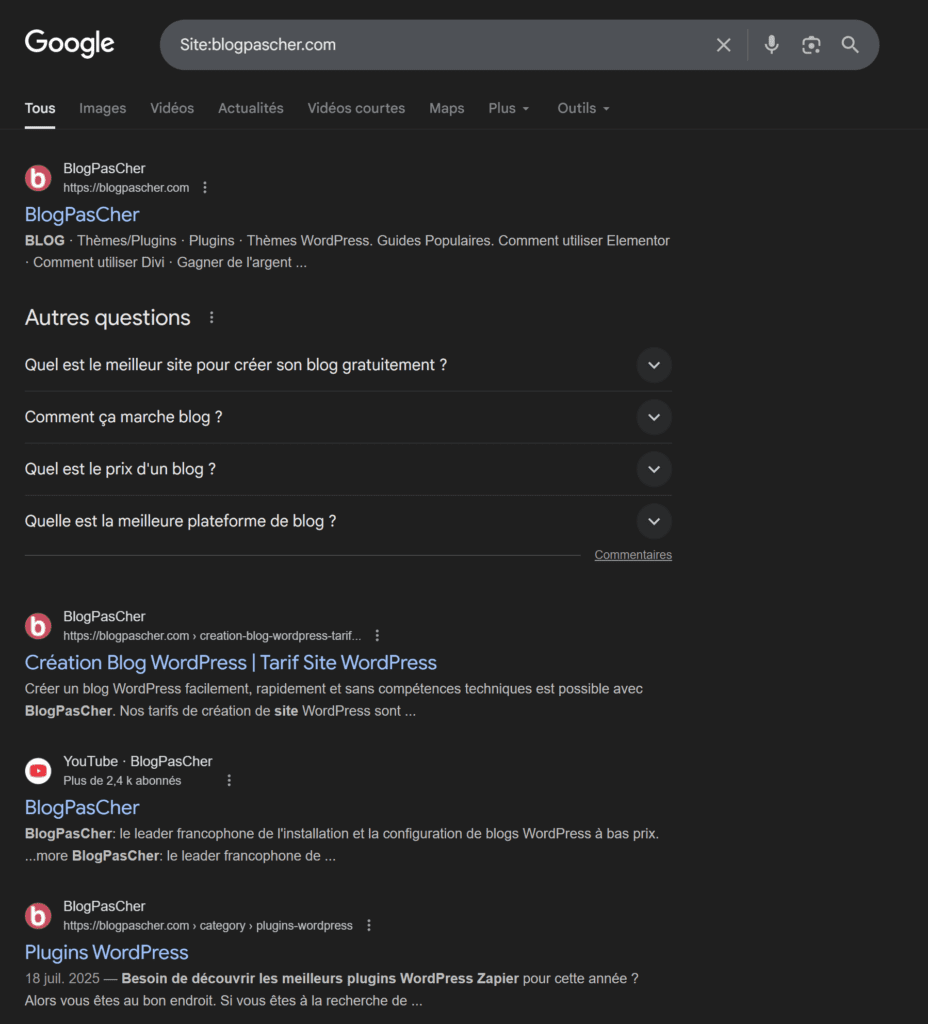This screenshot has height=1024, width=928.
Task: Switch to the Actualités tab
Action: tap(251, 108)
